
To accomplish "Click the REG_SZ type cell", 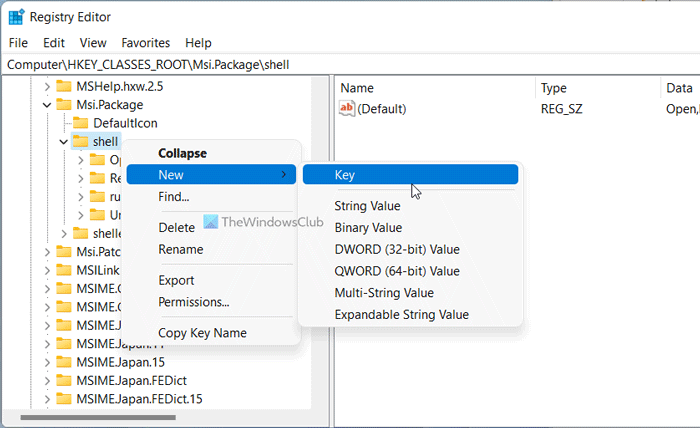I will [562, 109].
